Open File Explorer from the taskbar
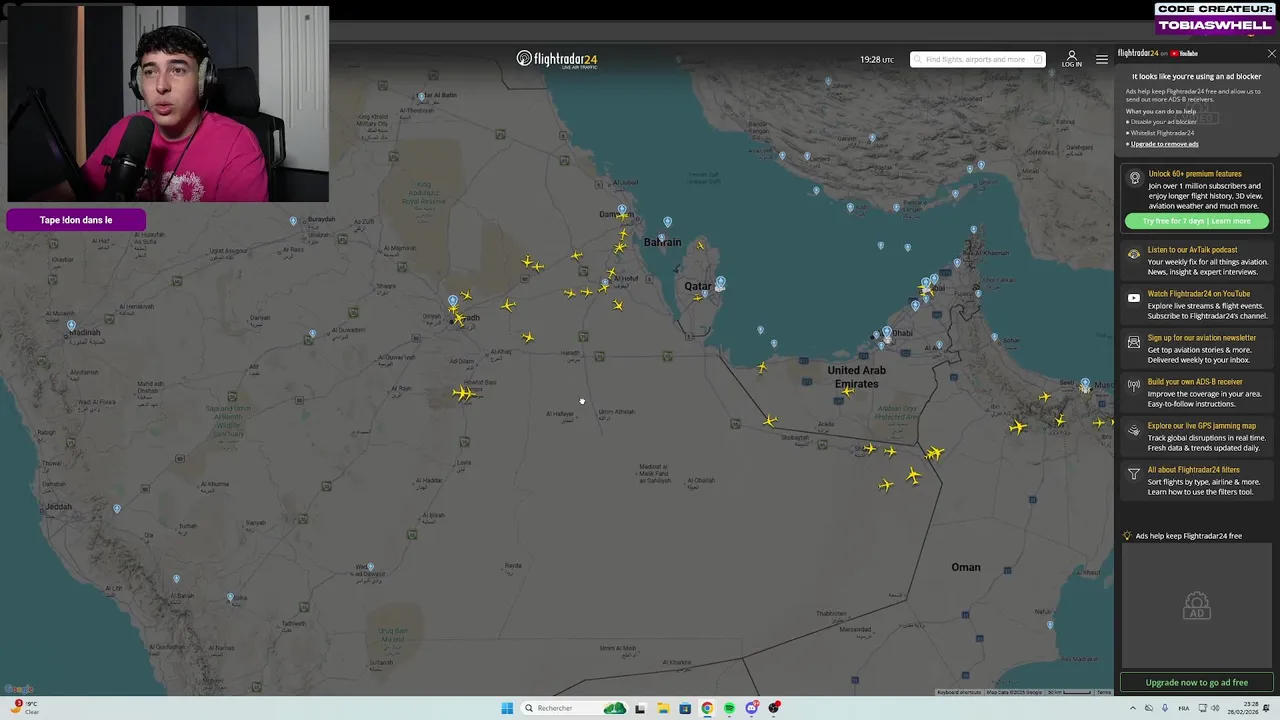The image size is (1280, 720). tap(662, 708)
